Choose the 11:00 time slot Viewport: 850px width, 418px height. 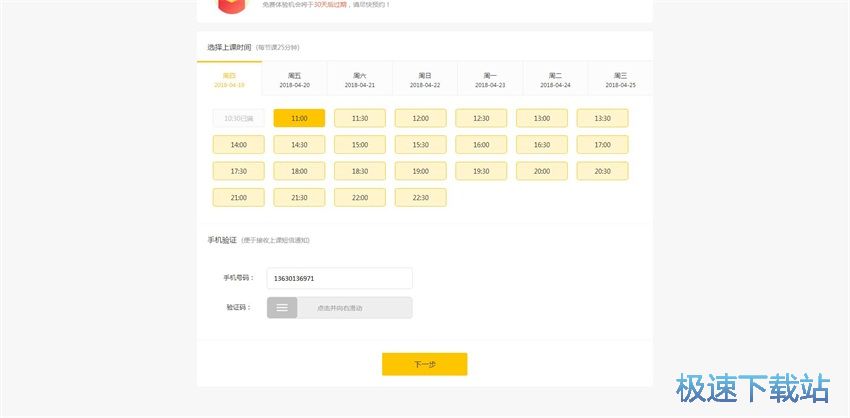click(299, 118)
